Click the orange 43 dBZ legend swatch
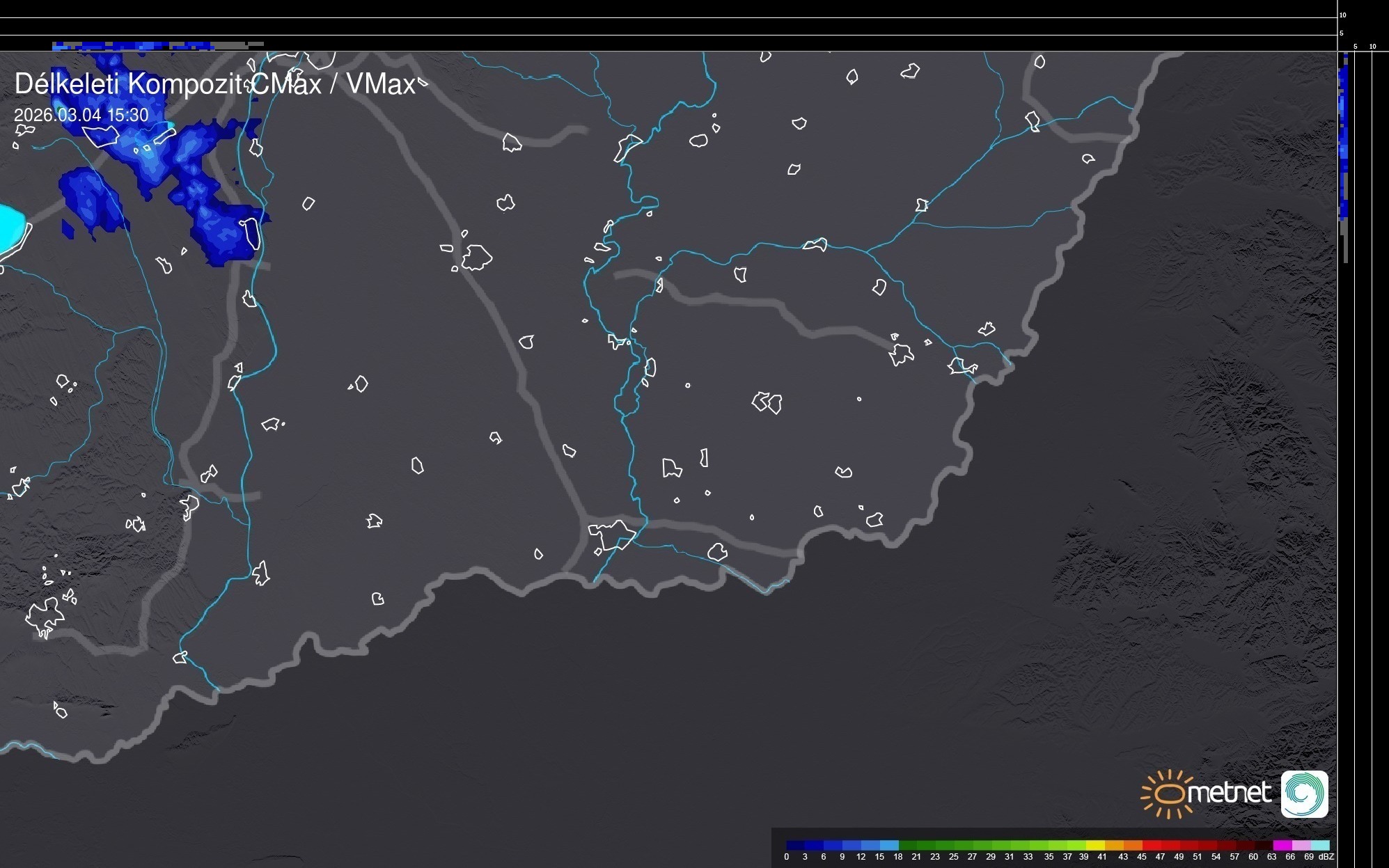Viewport: 1389px width, 868px height. point(1132,846)
